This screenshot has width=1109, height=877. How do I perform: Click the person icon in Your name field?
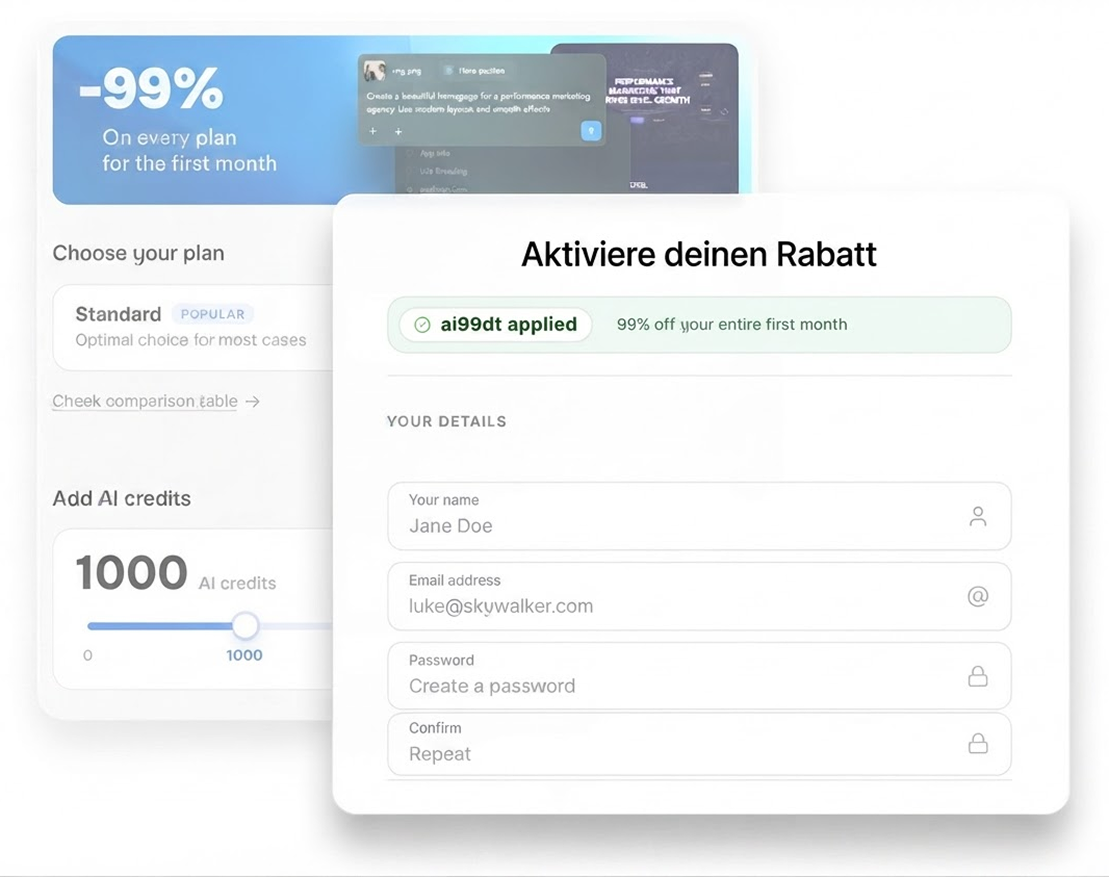pyautogui.click(x=977, y=516)
